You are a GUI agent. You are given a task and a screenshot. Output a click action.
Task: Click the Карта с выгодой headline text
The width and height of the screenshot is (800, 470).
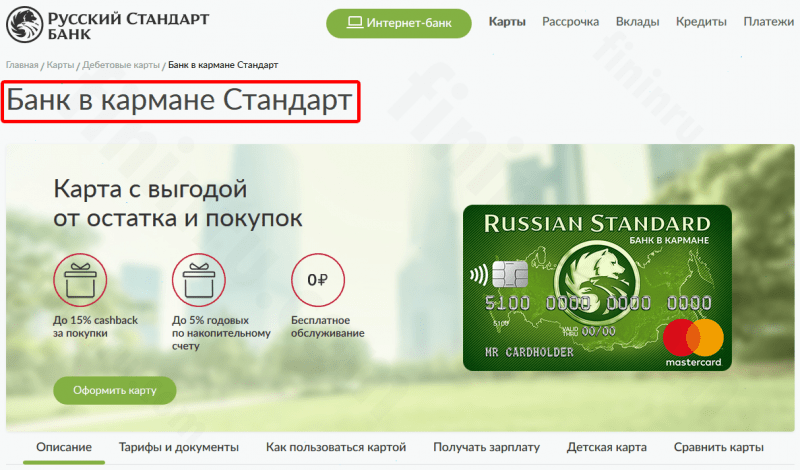coord(178,204)
